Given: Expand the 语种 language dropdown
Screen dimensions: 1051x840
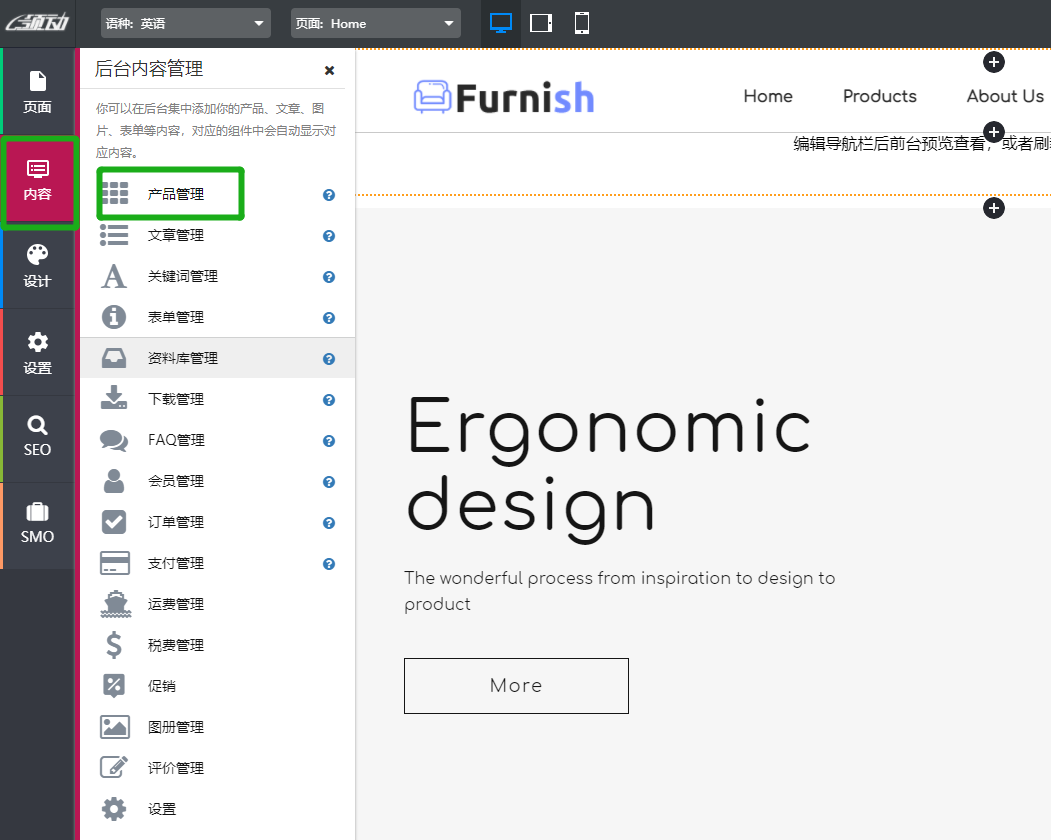Looking at the screenshot, I should coord(186,23).
